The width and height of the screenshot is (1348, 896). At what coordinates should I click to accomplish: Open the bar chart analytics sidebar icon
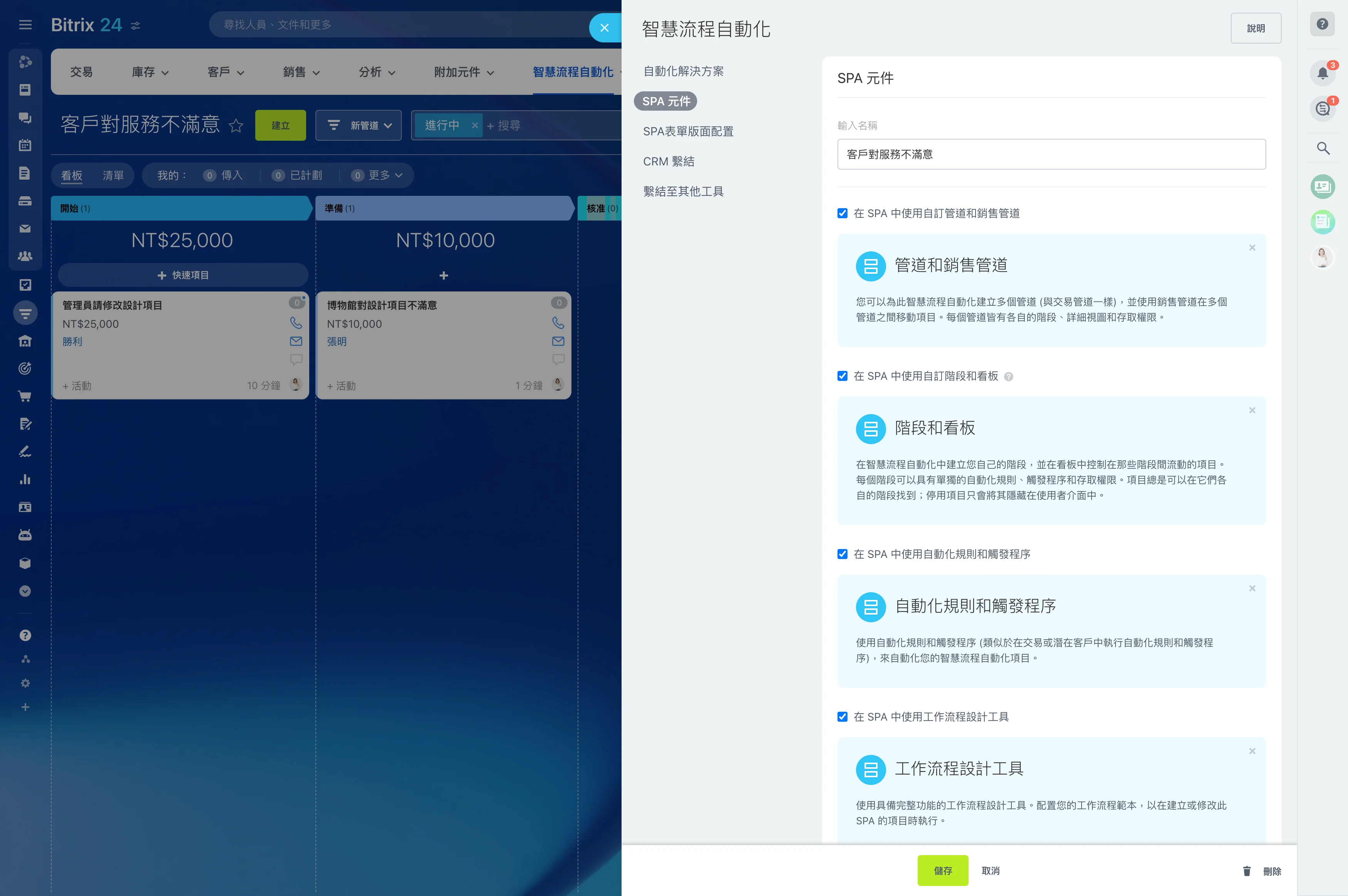25,480
